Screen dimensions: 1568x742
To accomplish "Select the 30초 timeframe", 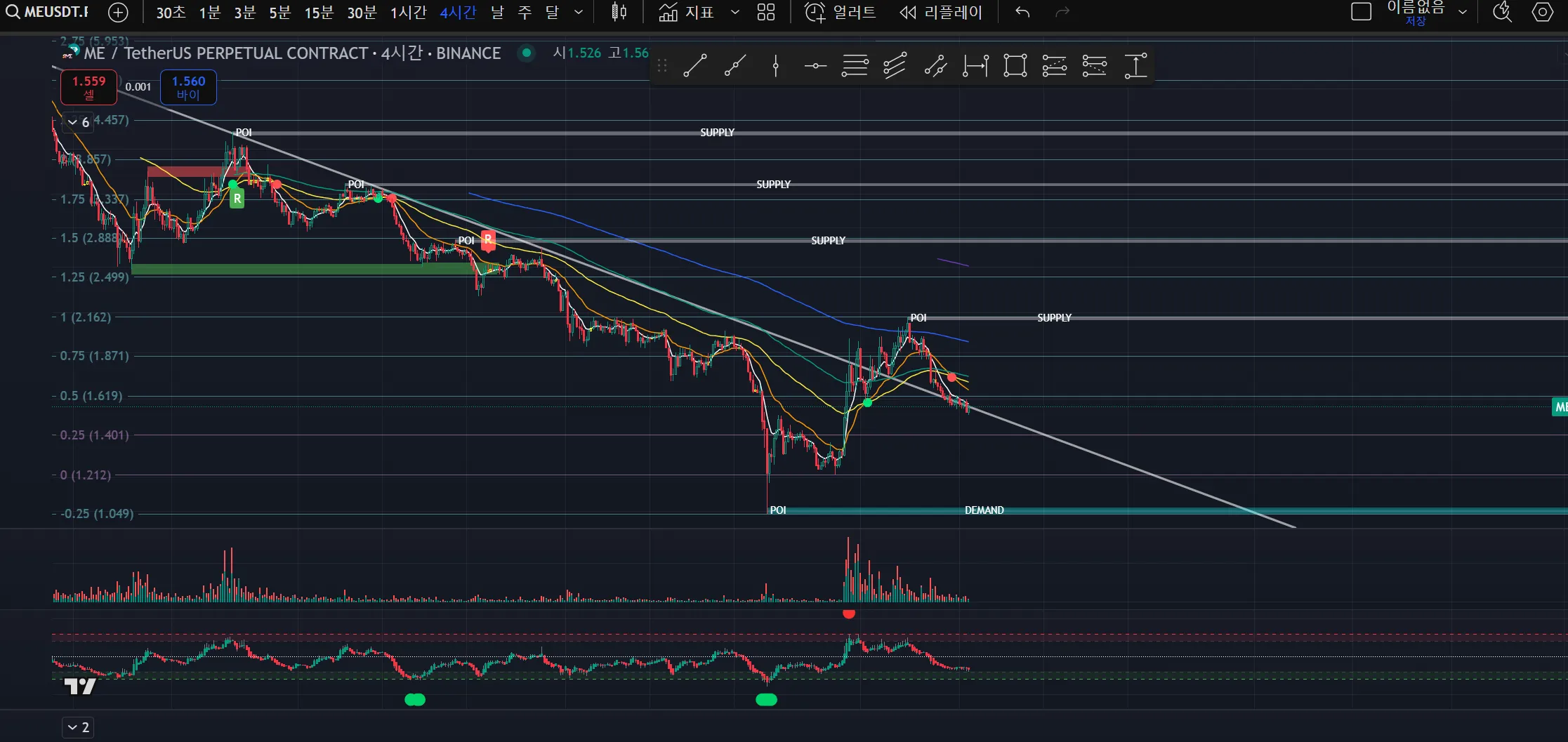I will pyautogui.click(x=171, y=13).
